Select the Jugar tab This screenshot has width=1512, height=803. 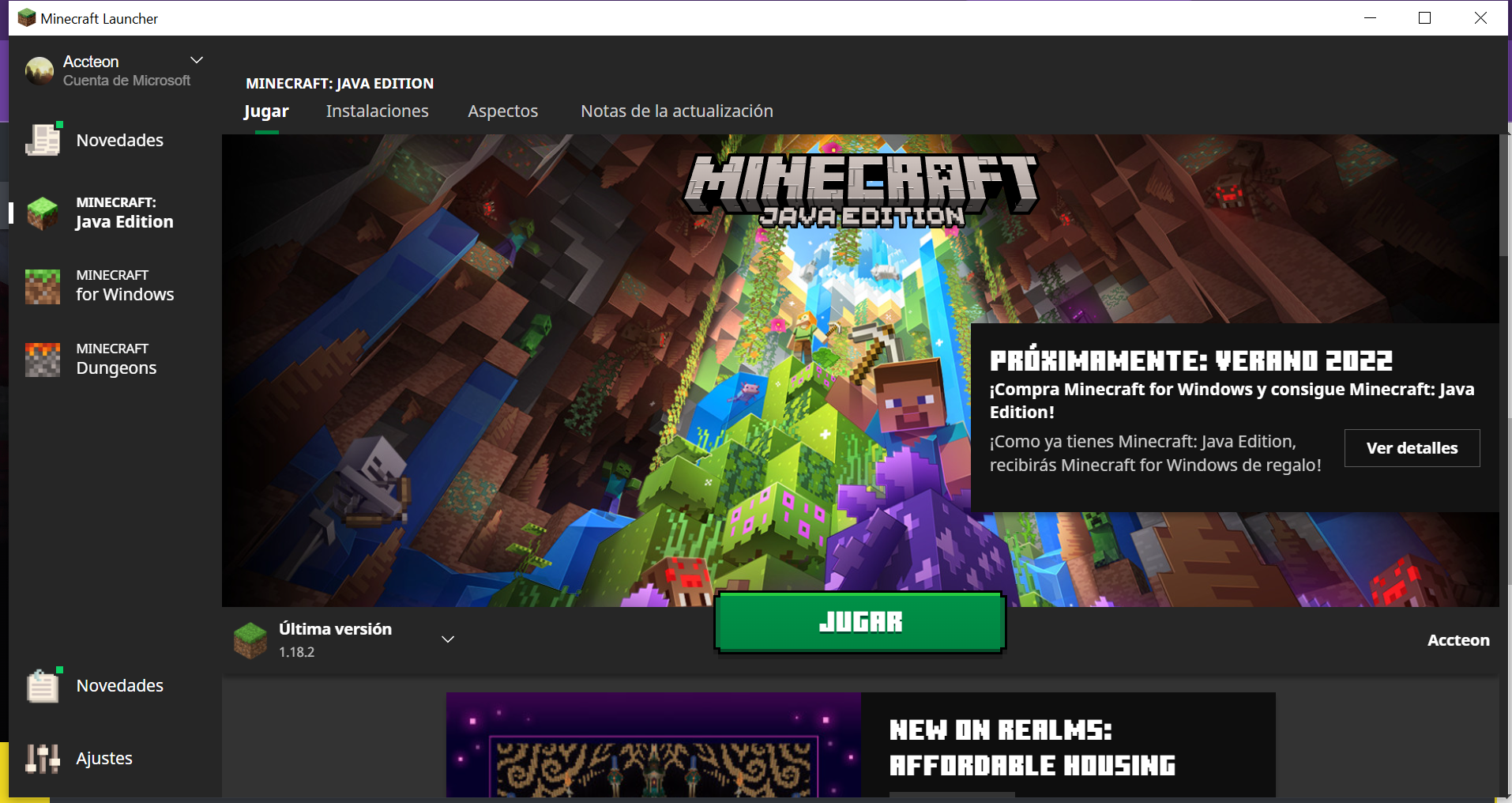pos(266,111)
